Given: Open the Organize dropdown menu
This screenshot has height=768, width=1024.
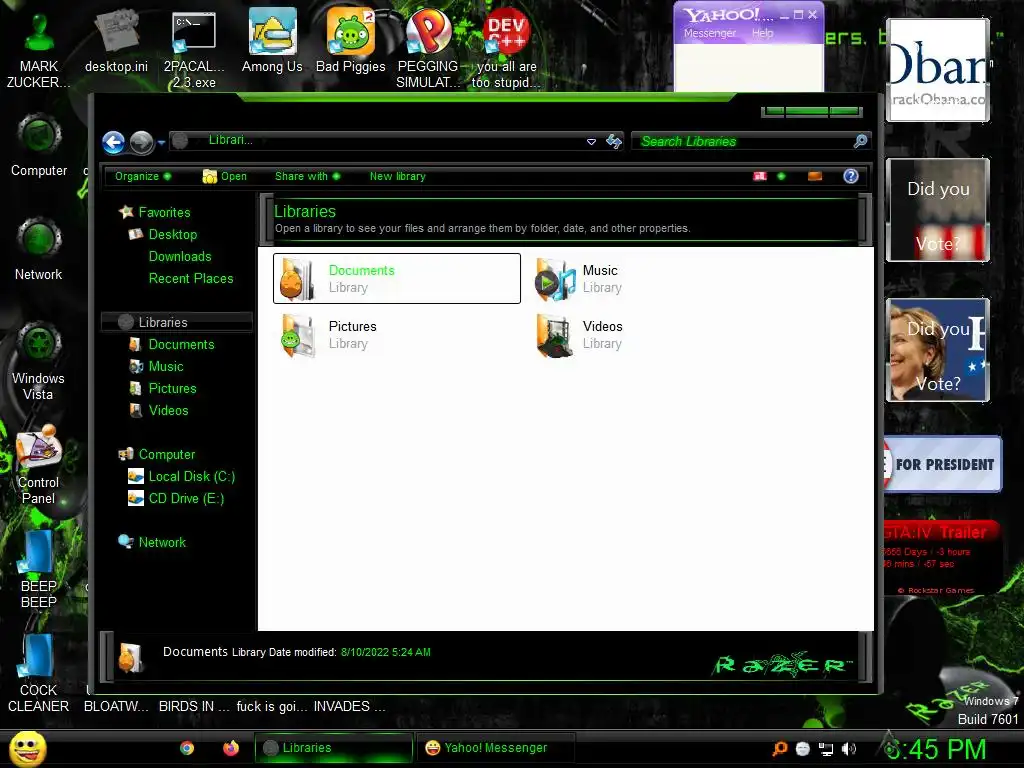Looking at the screenshot, I should [143, 176].
